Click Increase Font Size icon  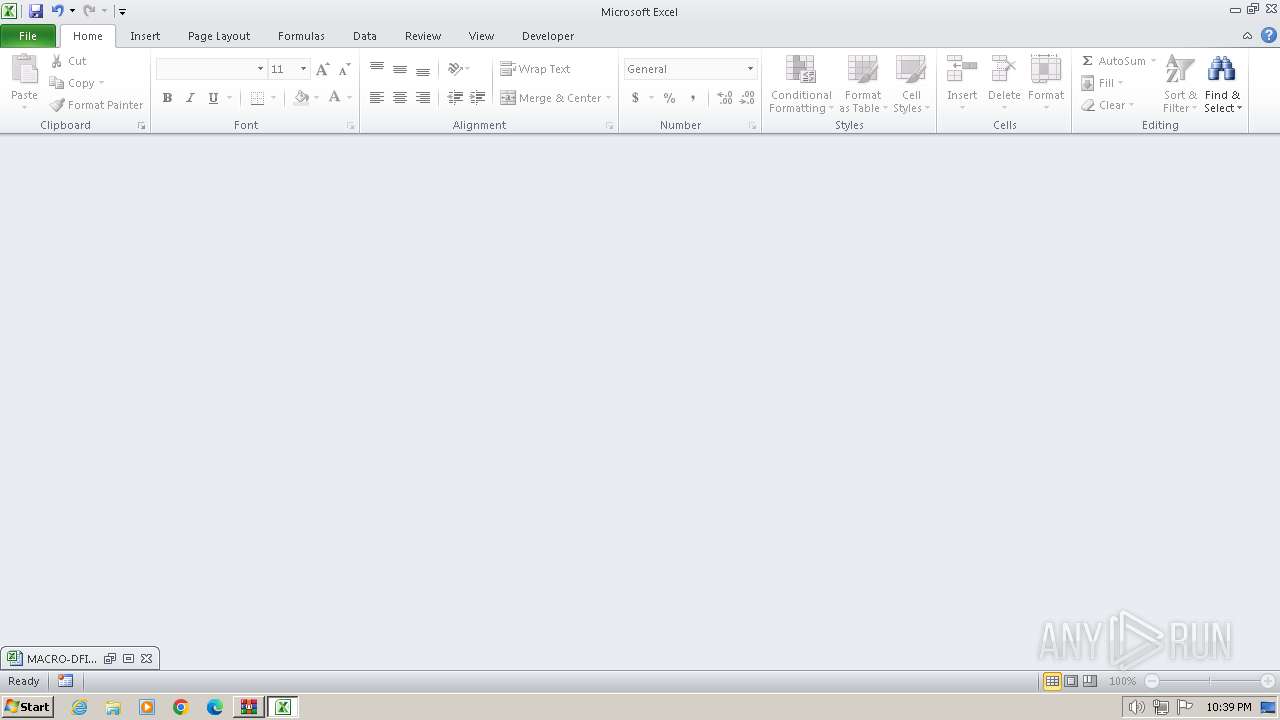click(322, 69)
